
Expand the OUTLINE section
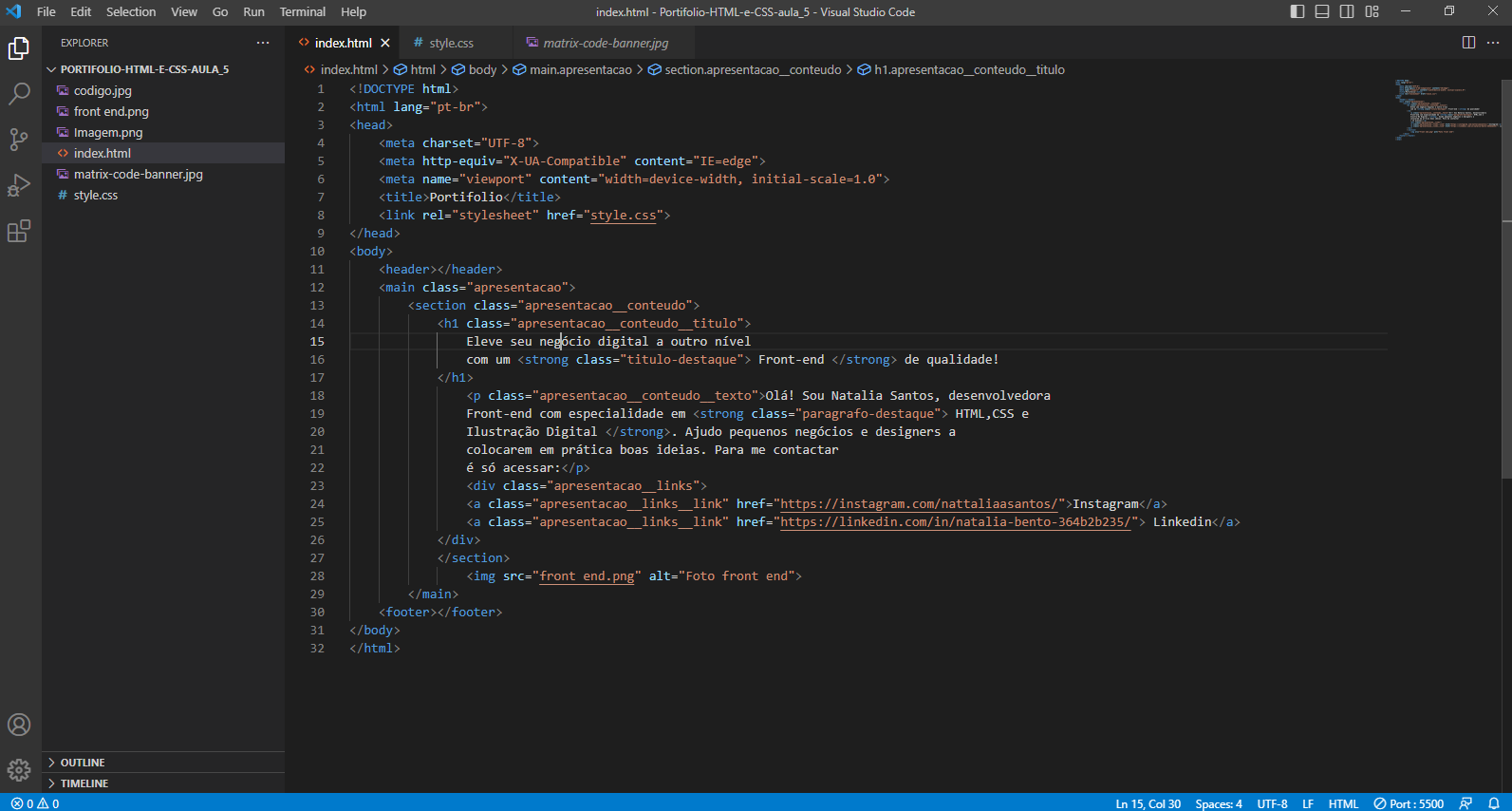tap(163, 763)
